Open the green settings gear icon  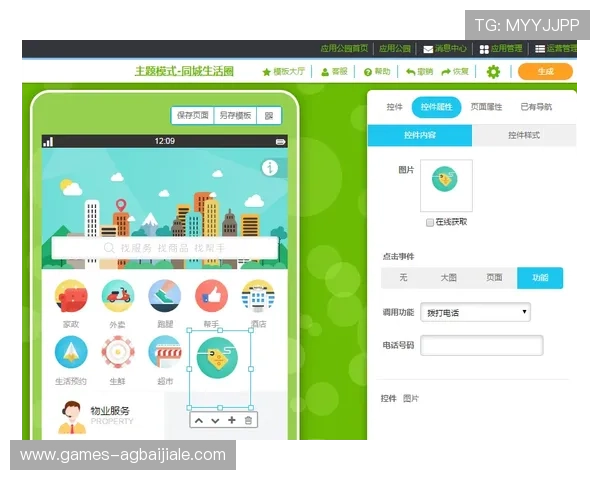493,72
